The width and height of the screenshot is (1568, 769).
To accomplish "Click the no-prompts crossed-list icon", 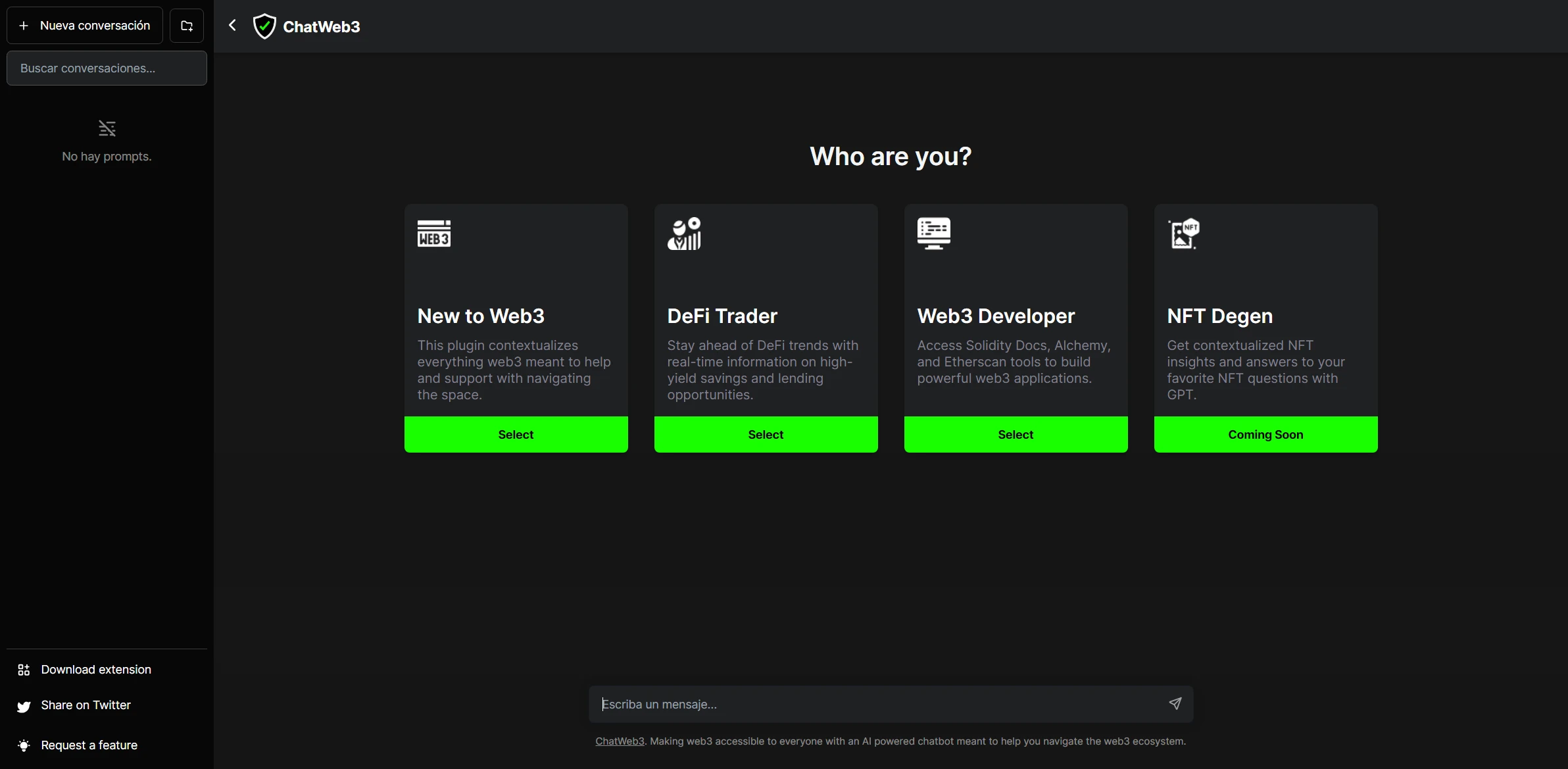I will (107, 128).
